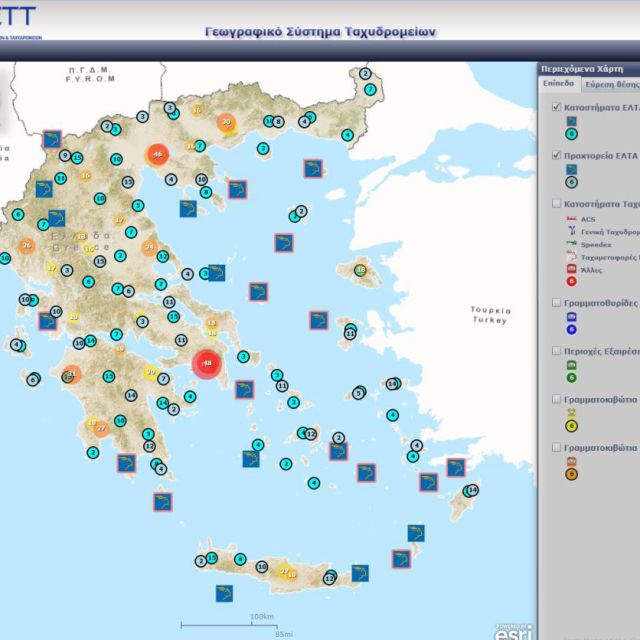Check the Γραμματοκιβώτια layer with orange symbols
The width and height of the screenshot is (640, 640).
556,447
